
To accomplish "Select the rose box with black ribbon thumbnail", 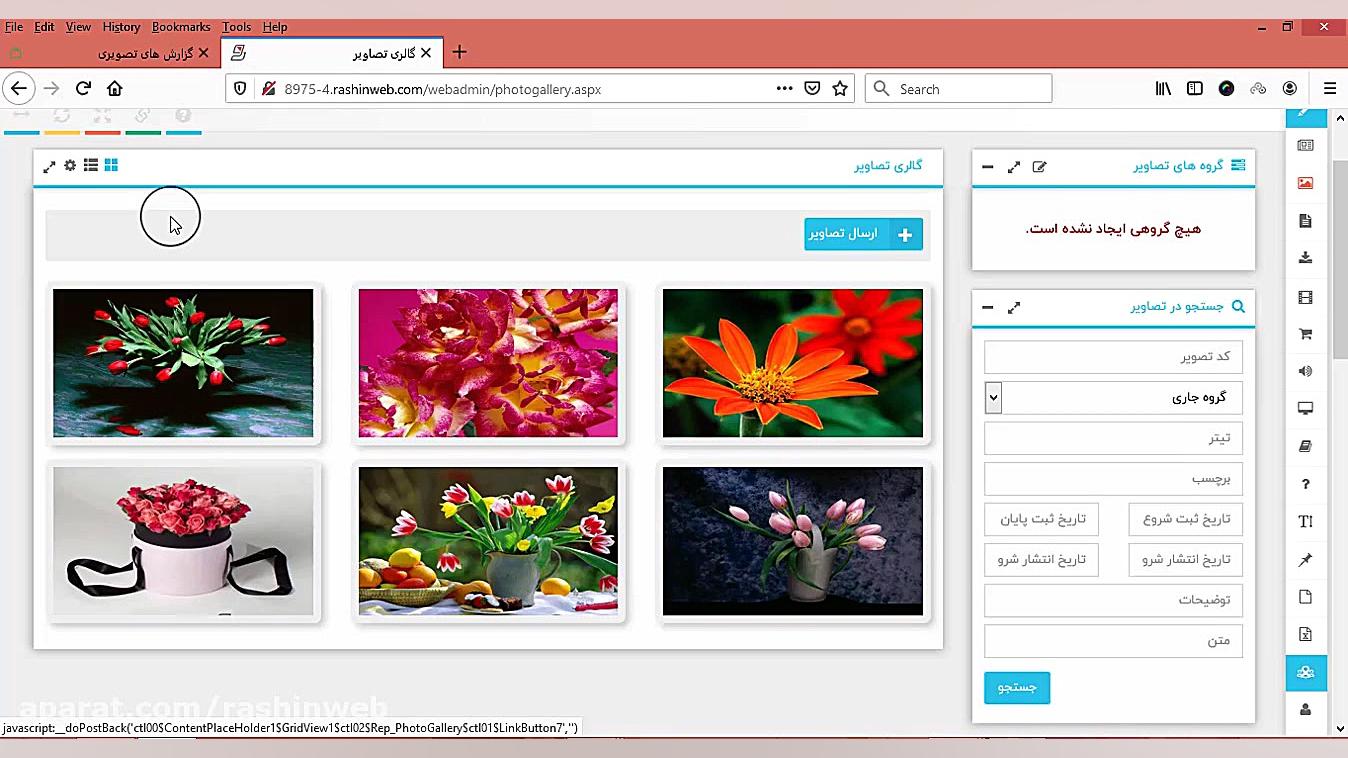I will point(183,541).
